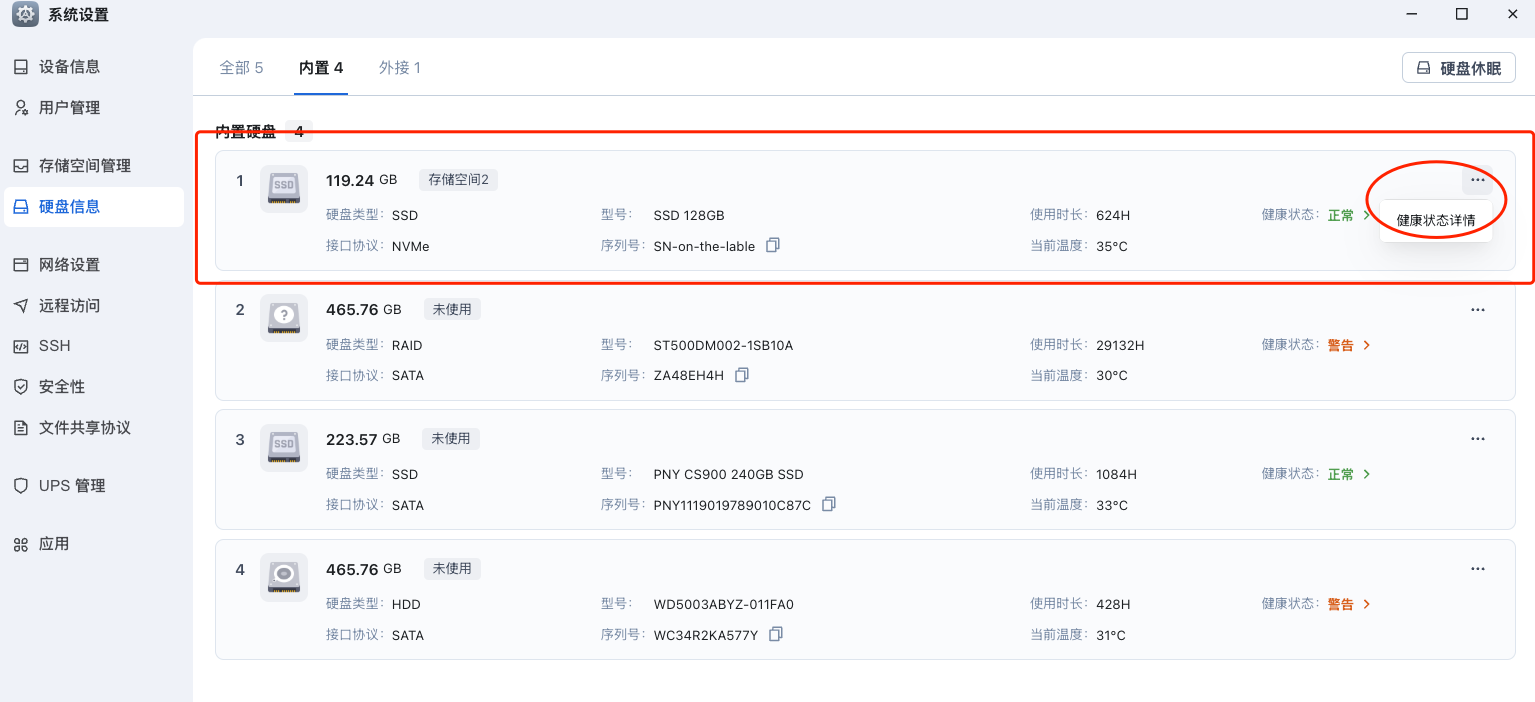Click the system settings gear icon
Image resolution: width=1535 pixels, height=702 pixels.
pyautogui.click(x=25, y=14)
